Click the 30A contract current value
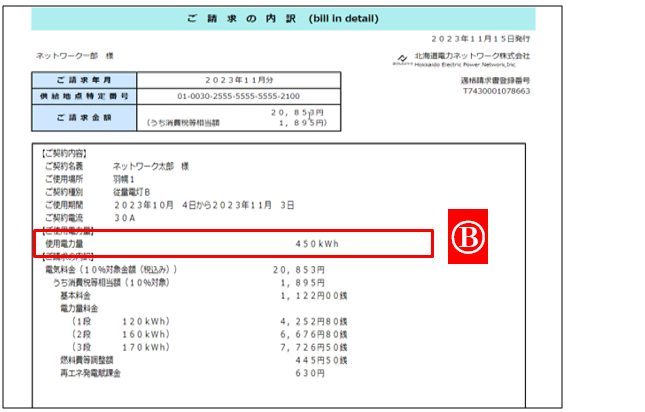 point(126,217)
